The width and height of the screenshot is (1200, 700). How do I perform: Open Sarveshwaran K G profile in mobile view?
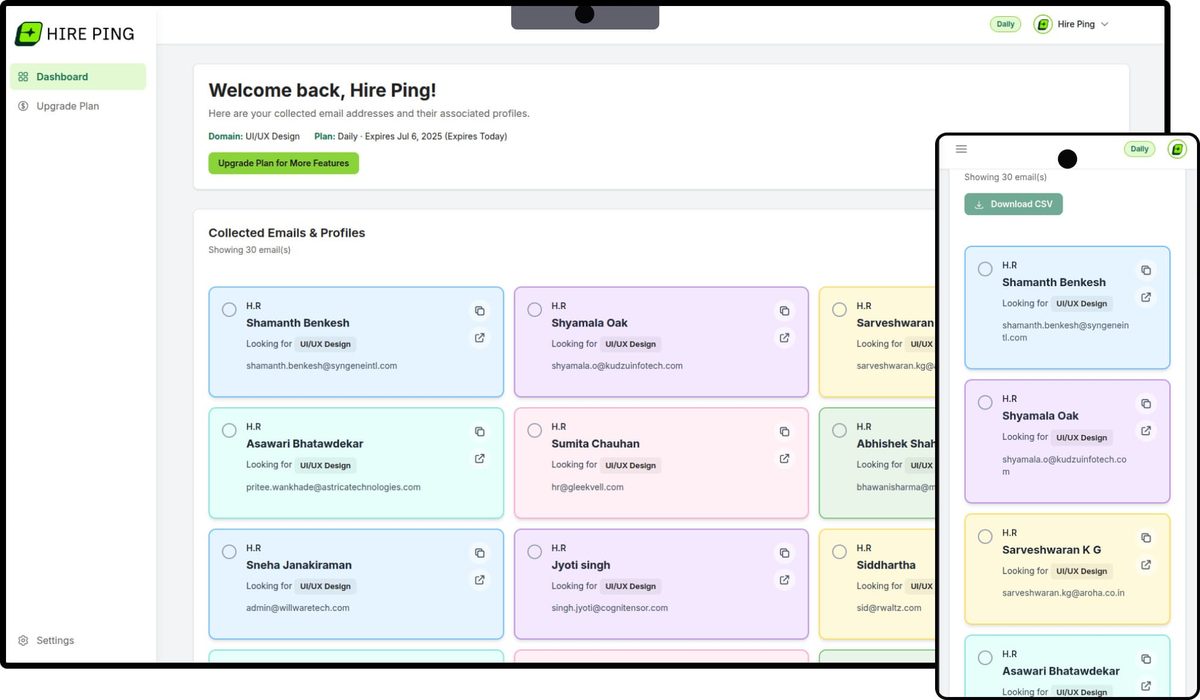(x=1146, y=565)
